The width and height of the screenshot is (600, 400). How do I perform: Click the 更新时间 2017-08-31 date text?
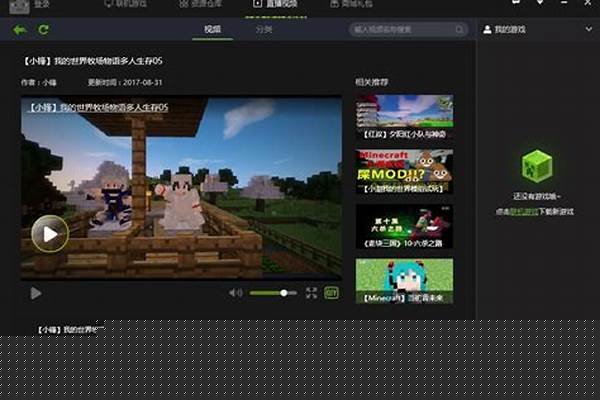[x=125, y=82]
